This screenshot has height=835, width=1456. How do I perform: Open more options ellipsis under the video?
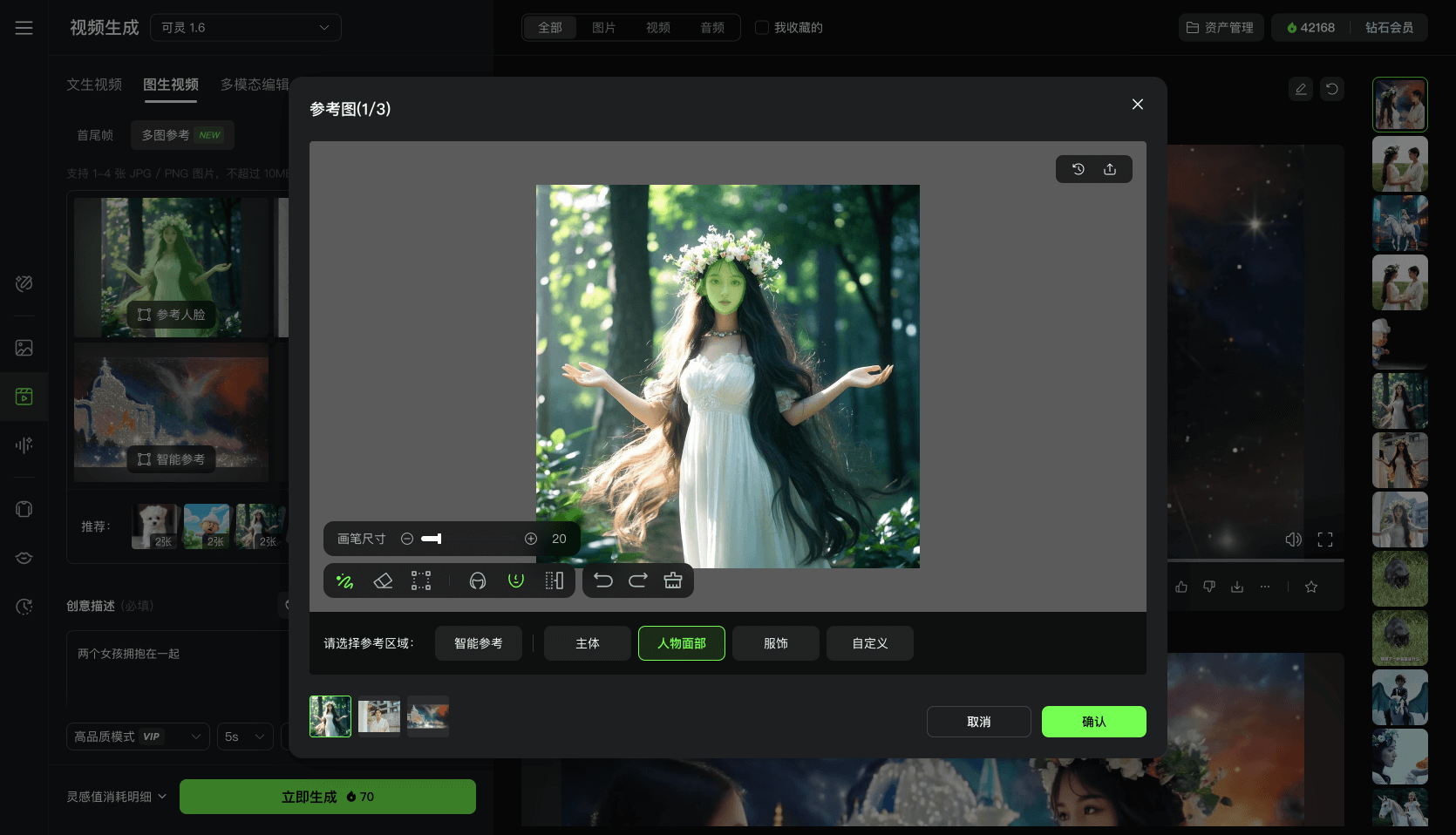(1265, 587)
